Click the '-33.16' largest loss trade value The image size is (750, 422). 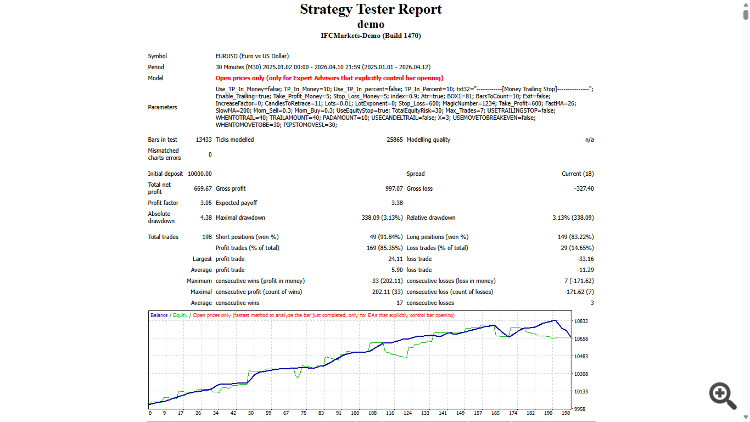coord(585,259)
